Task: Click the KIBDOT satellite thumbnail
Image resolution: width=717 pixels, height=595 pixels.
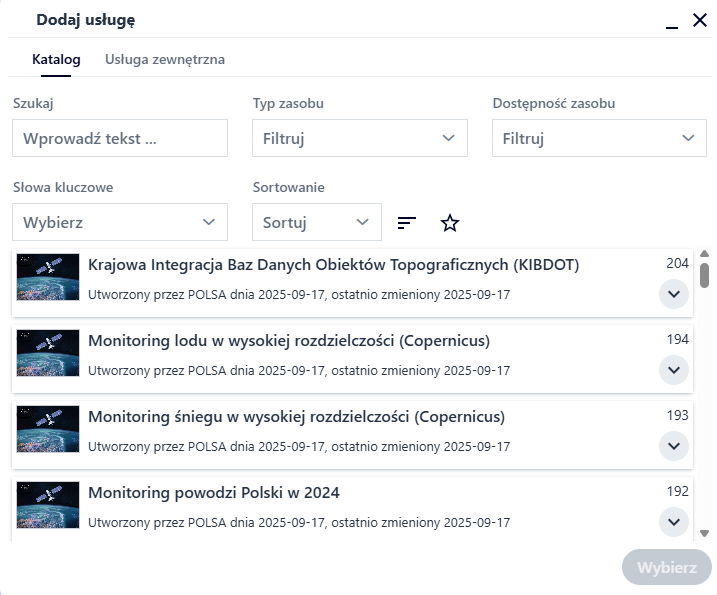Action: click(48, 277)
